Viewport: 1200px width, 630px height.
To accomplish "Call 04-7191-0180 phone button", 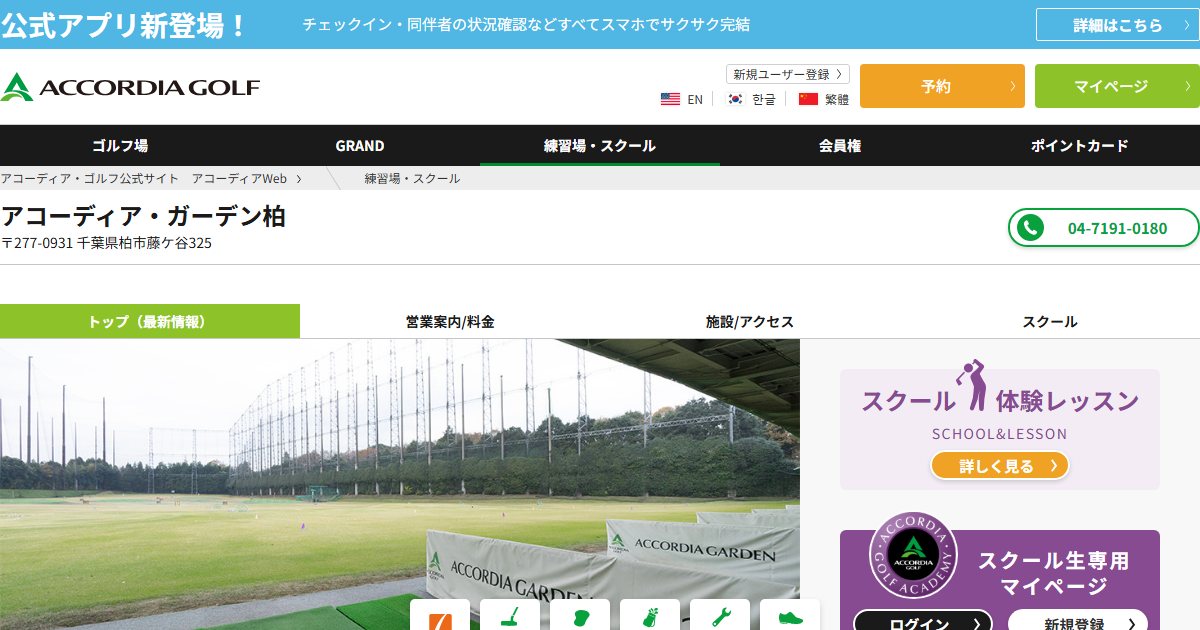I will (1104, 228).
